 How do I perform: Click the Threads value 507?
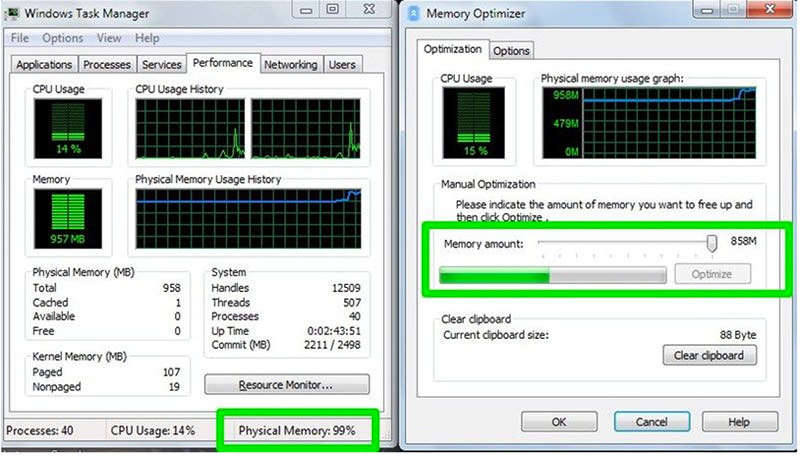coord(352,302)
